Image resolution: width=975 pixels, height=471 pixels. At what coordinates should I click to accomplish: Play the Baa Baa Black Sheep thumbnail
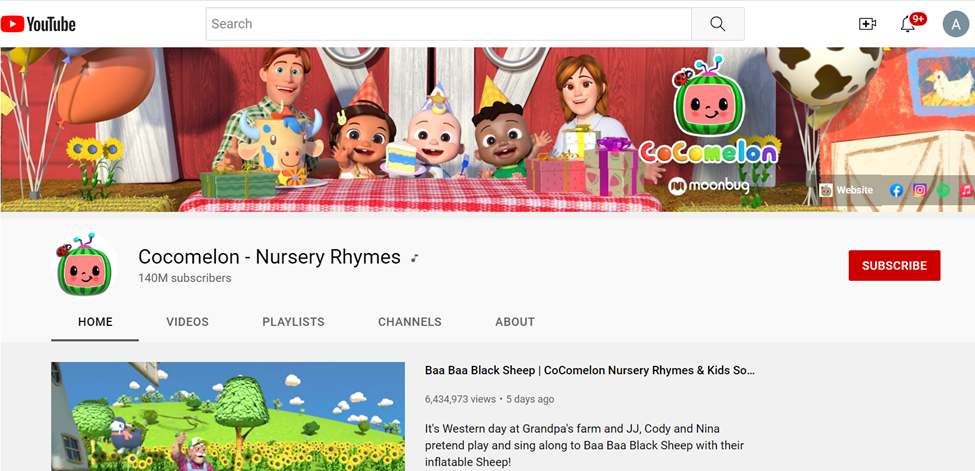click(228, 416)
